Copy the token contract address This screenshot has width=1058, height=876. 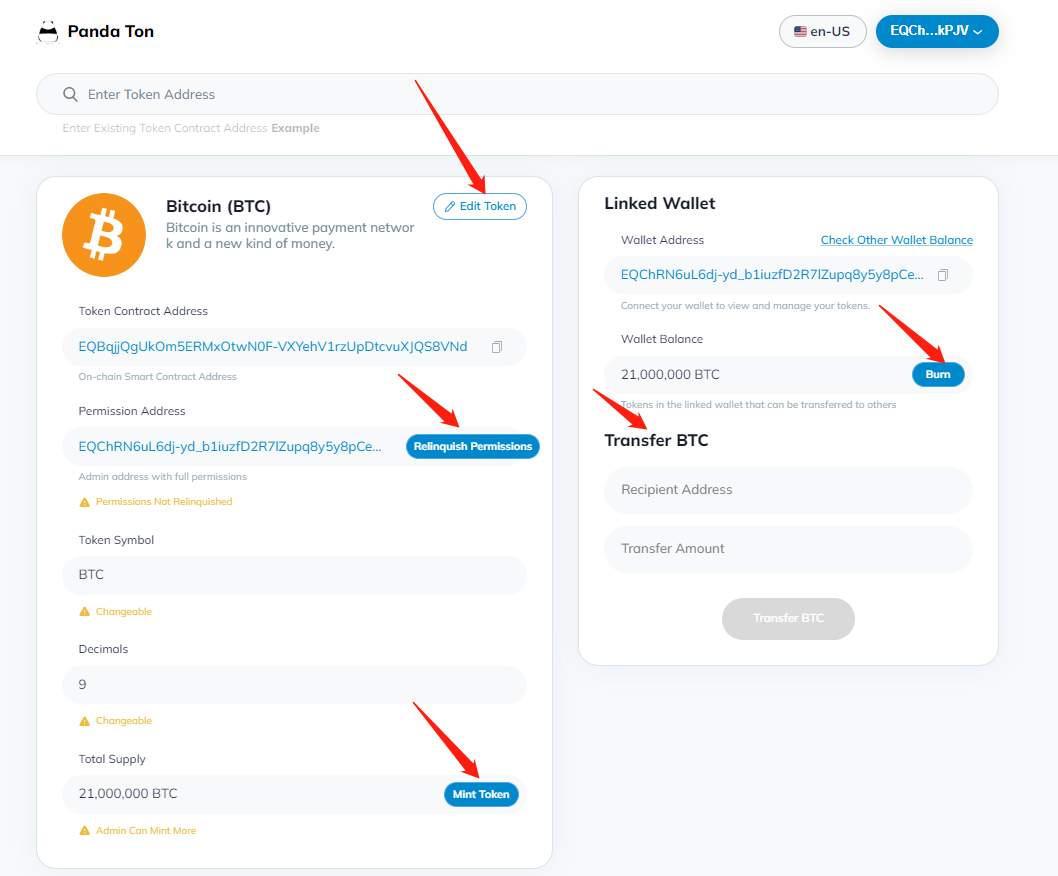click(497, 347)
